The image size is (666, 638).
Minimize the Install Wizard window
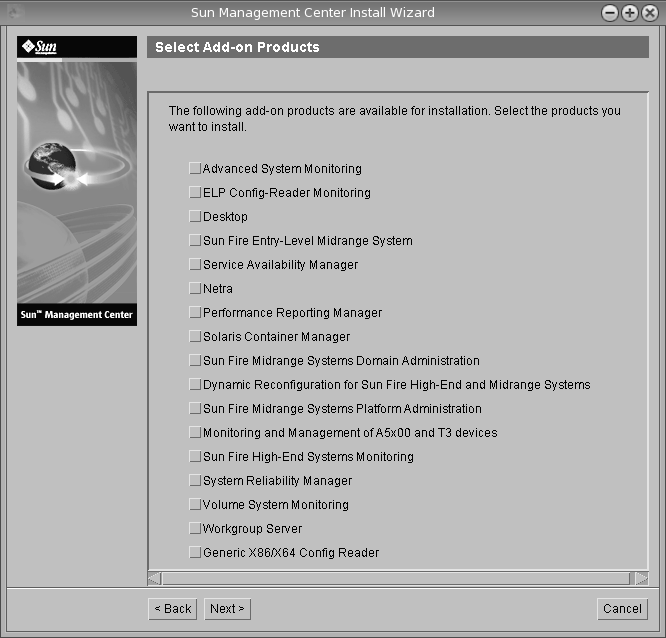(610, 13)
